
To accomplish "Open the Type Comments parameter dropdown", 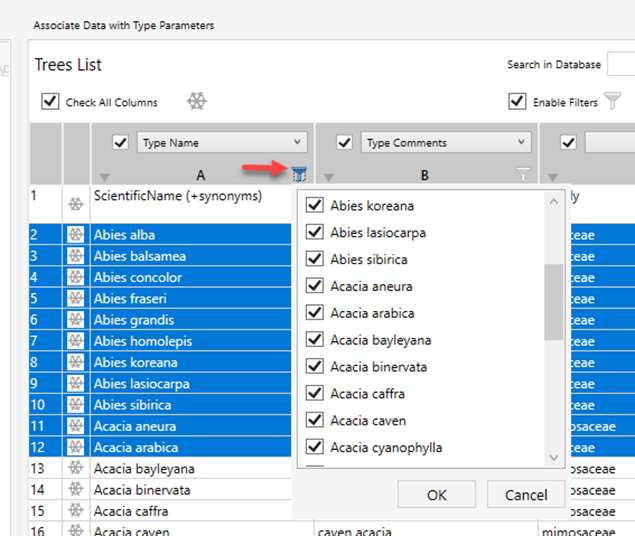I will tap(444, 143).
